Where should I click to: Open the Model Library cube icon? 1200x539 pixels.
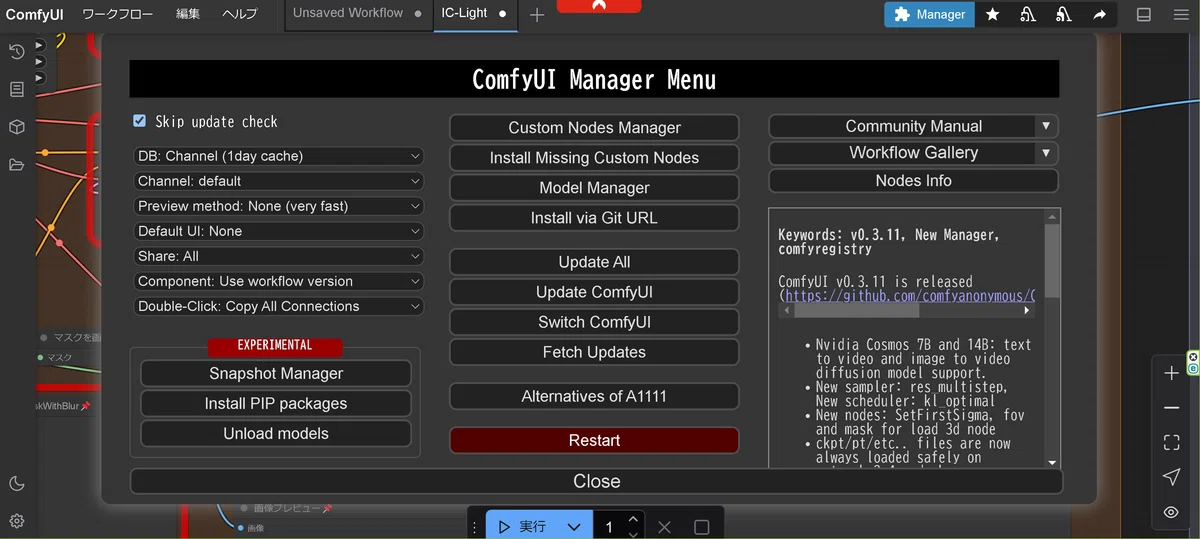(x=16, y=127)
